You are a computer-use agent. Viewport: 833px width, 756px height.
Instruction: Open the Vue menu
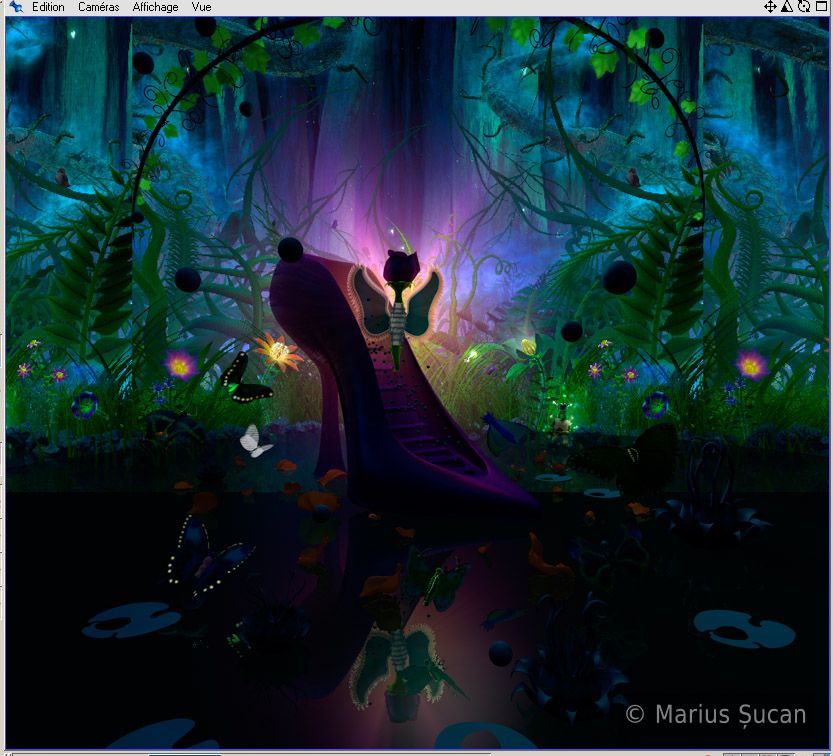tap(201, 7)
